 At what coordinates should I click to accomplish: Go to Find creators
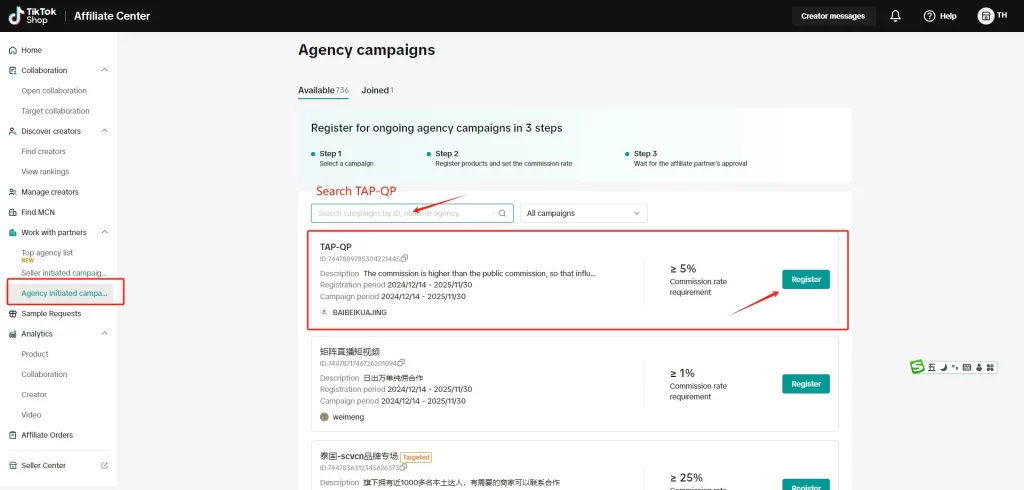(44, 152)
